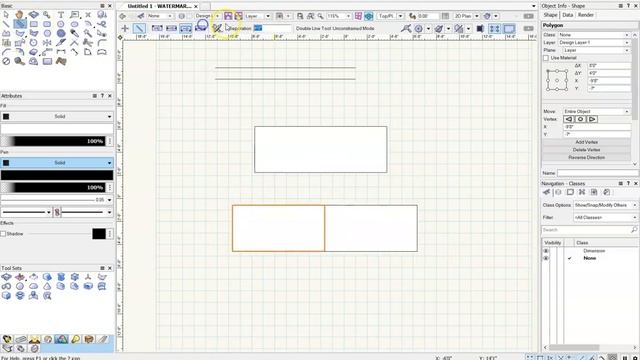Click Fit to Objects zoom icon
The width and height of the screenshot is (640, 360).
point(311,16)
